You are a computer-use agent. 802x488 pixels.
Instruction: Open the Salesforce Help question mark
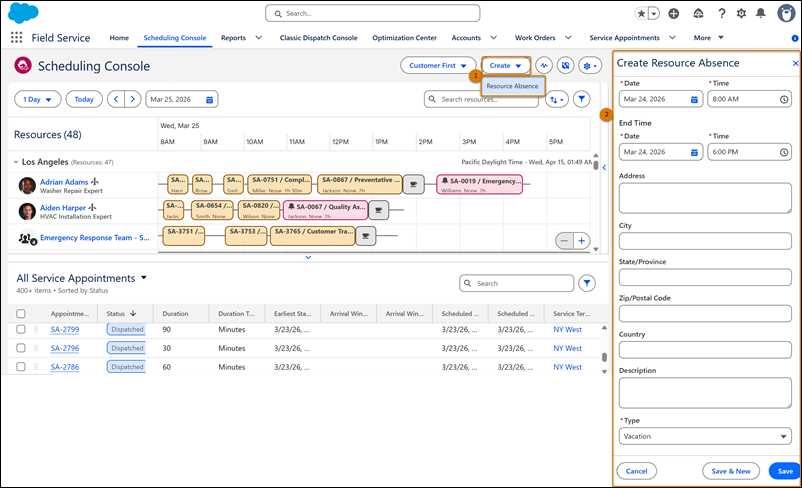click(x=721, y=14)
